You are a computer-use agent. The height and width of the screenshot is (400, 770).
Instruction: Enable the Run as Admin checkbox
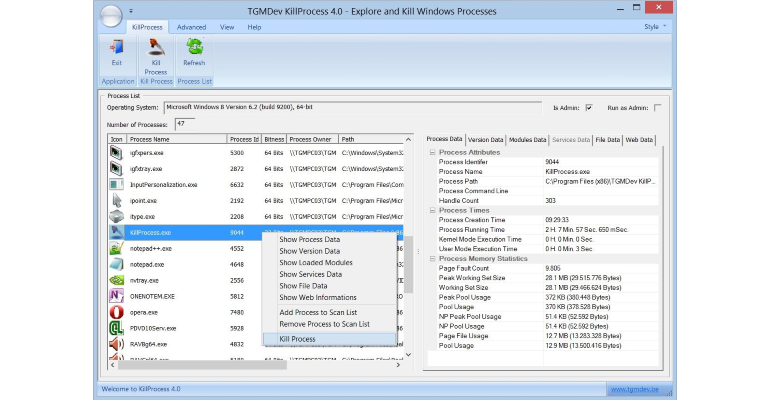coord(658,107)
